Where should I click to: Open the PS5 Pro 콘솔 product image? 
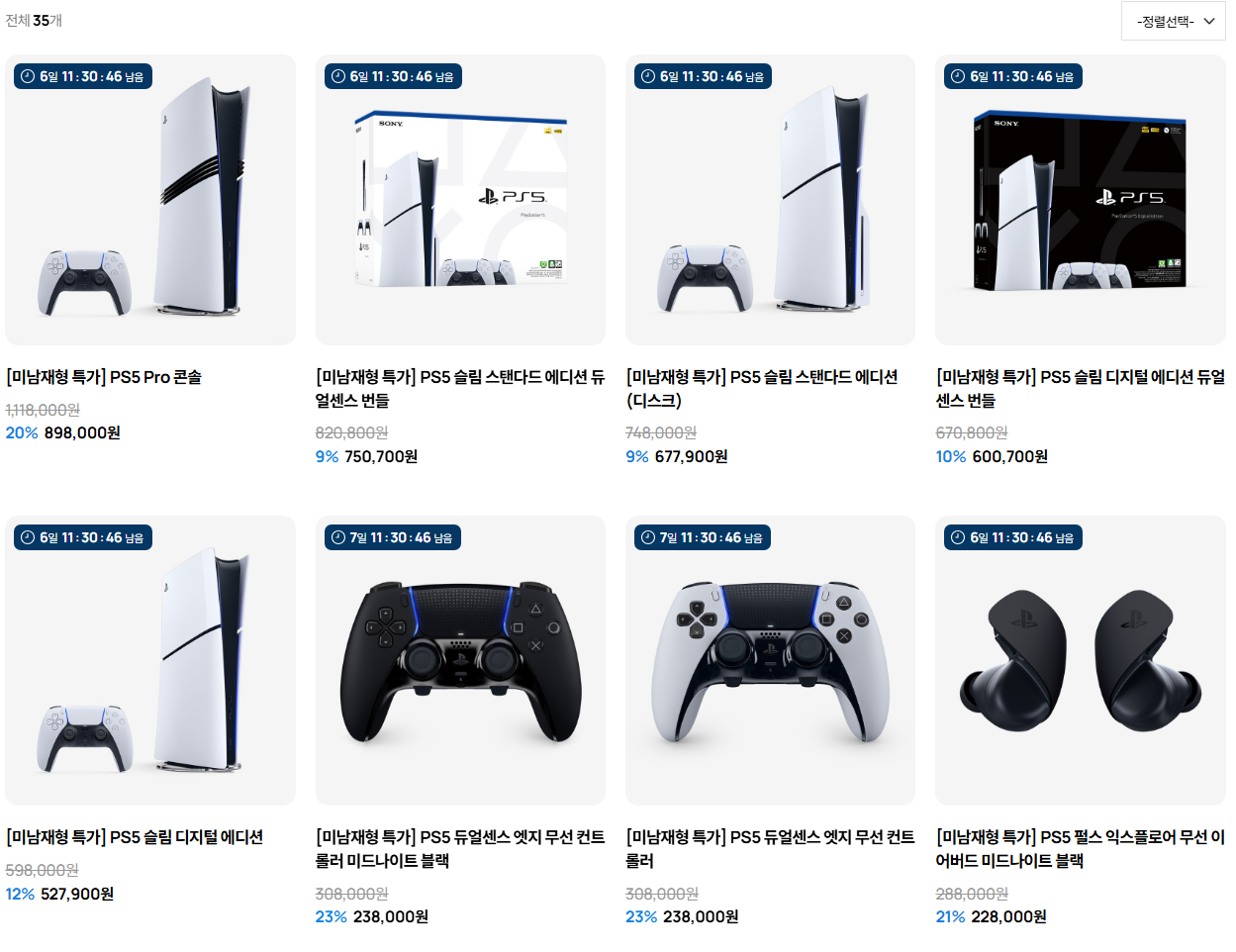coord(150,200)
